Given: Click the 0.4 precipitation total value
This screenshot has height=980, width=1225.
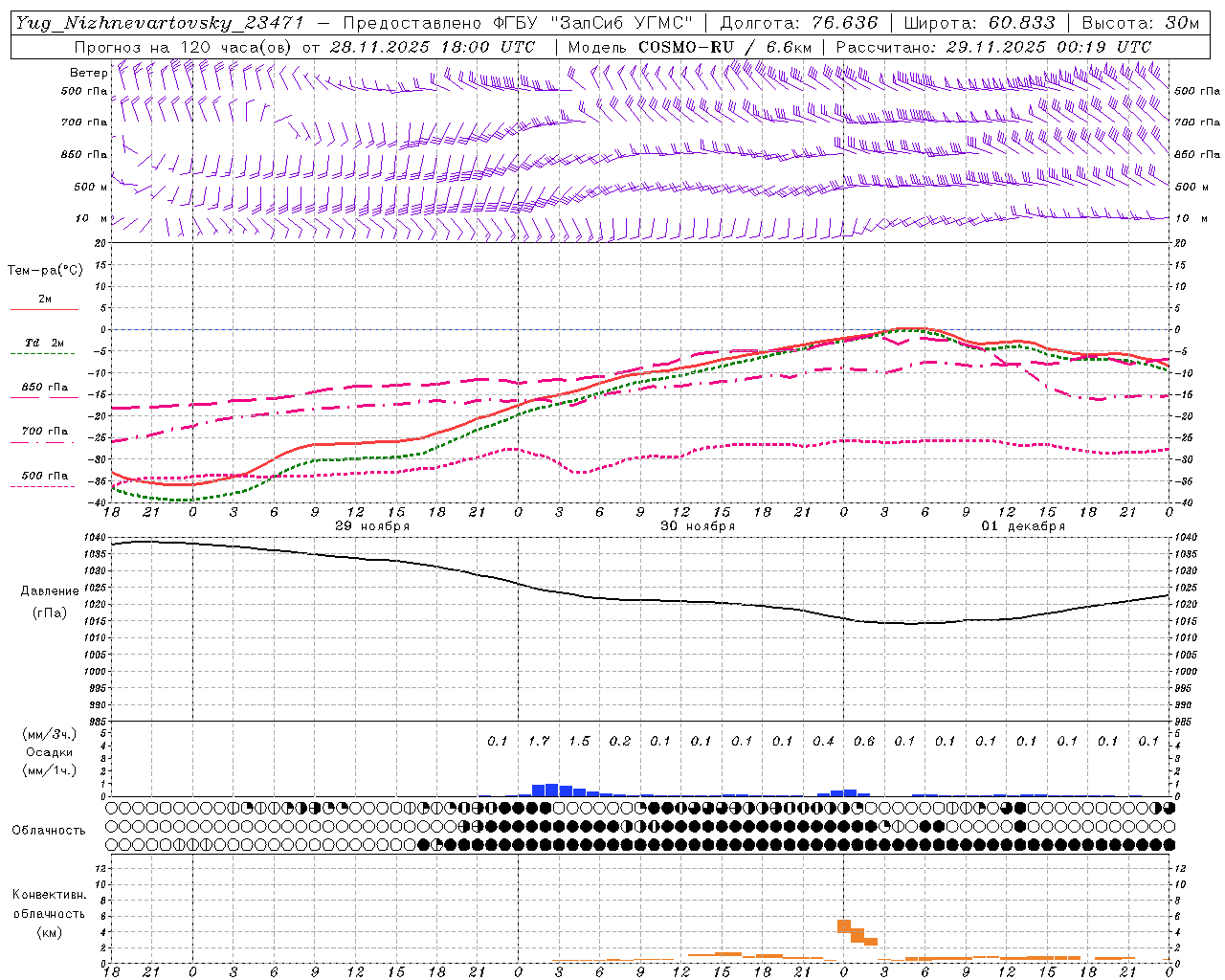Looking at the screenshot, I should click(823, 741).
